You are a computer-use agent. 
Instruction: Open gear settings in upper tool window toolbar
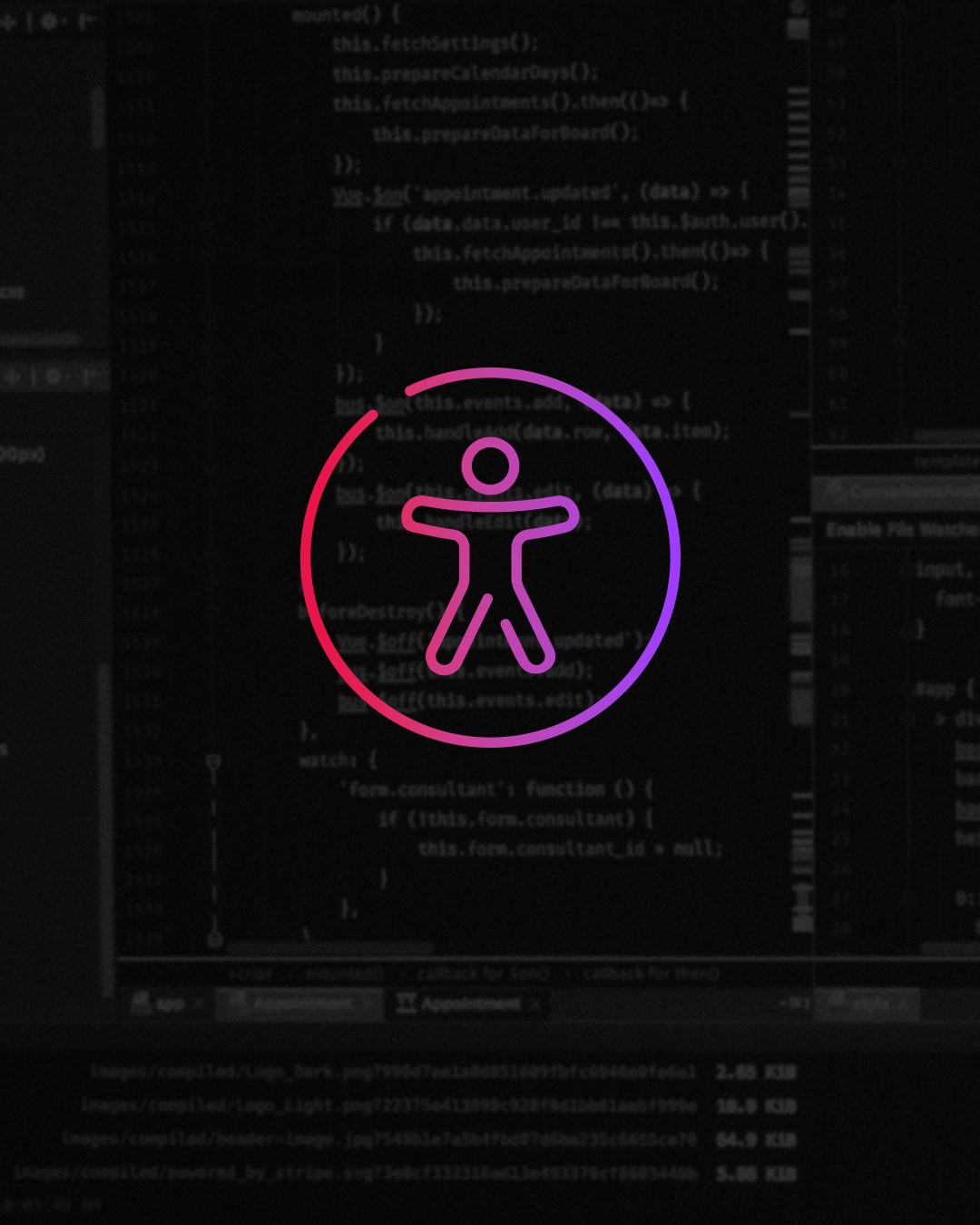coord(50,22)
